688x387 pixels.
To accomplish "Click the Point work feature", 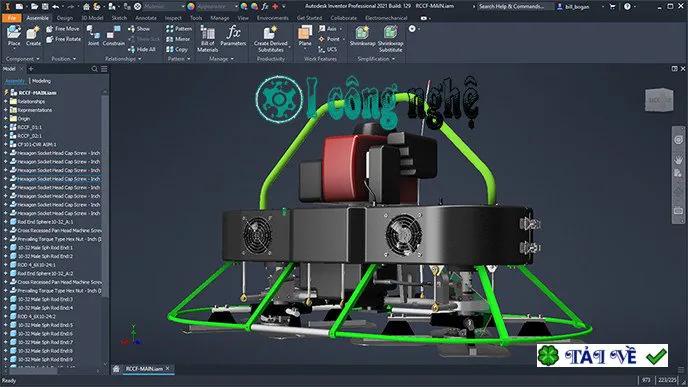I will (x=330, y=39).
